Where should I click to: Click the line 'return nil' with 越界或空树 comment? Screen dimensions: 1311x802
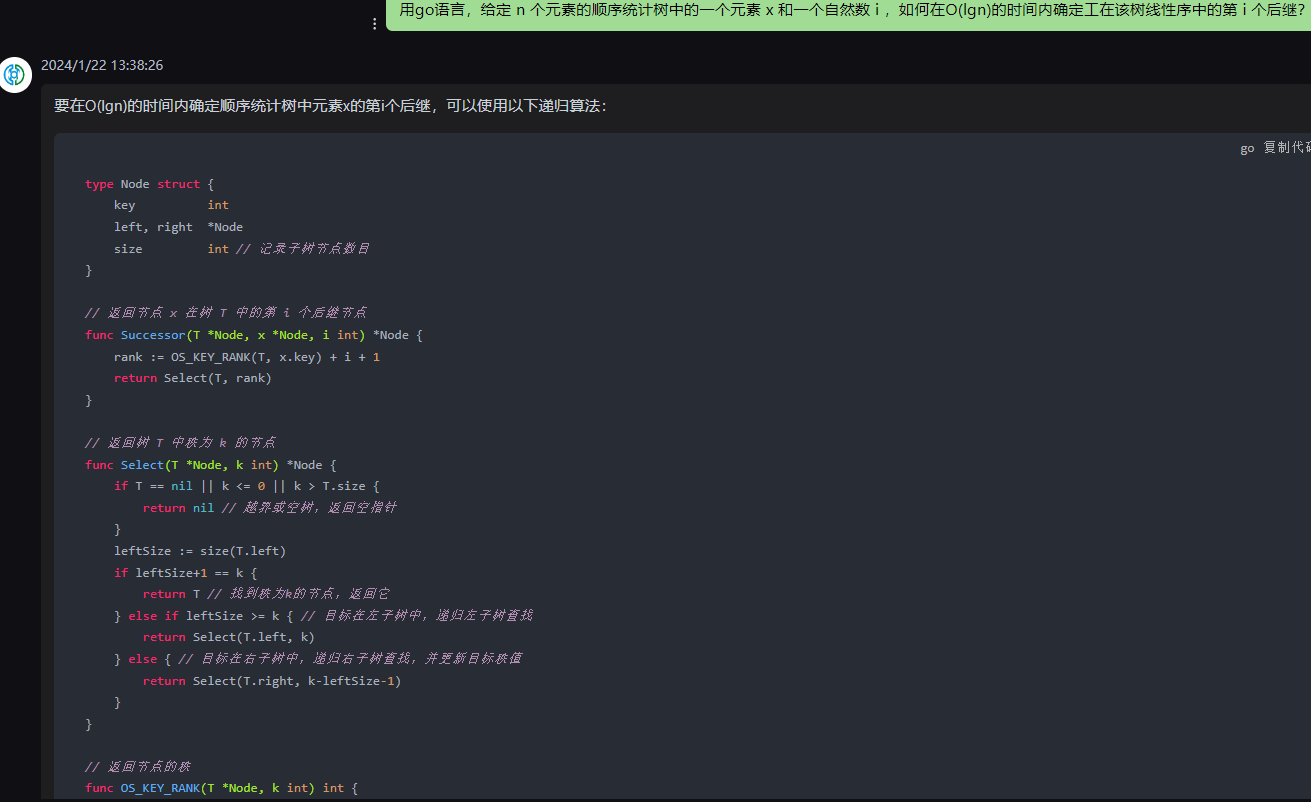[270, 508]
